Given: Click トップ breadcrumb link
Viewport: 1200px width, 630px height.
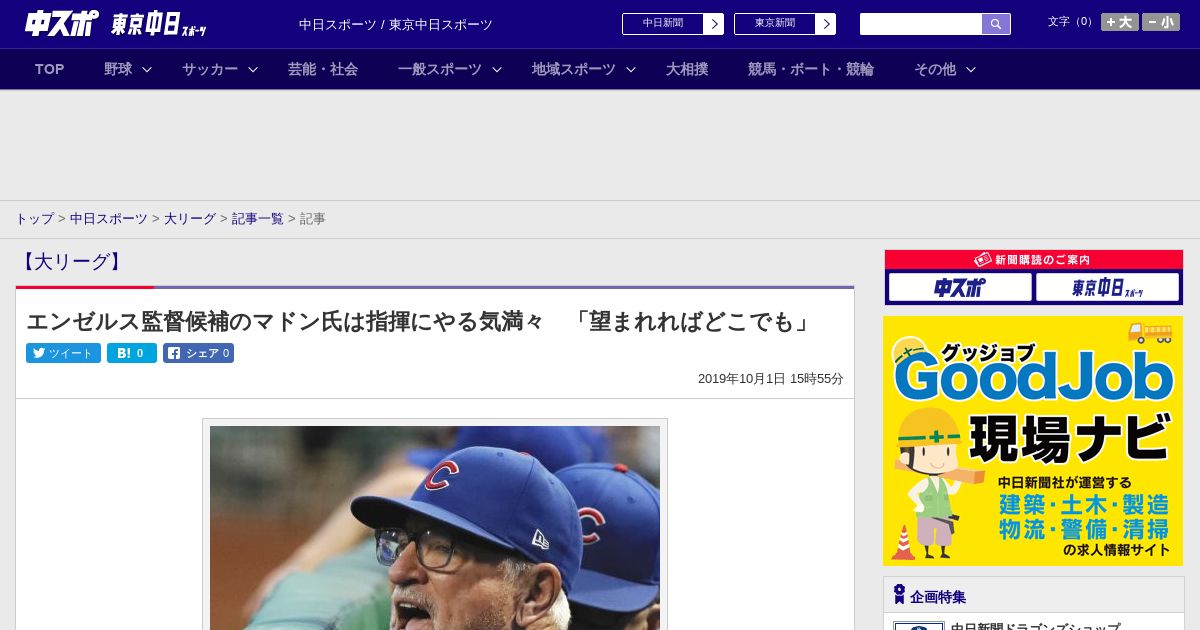Looking at the screenshot, I should tap(34, 218).
